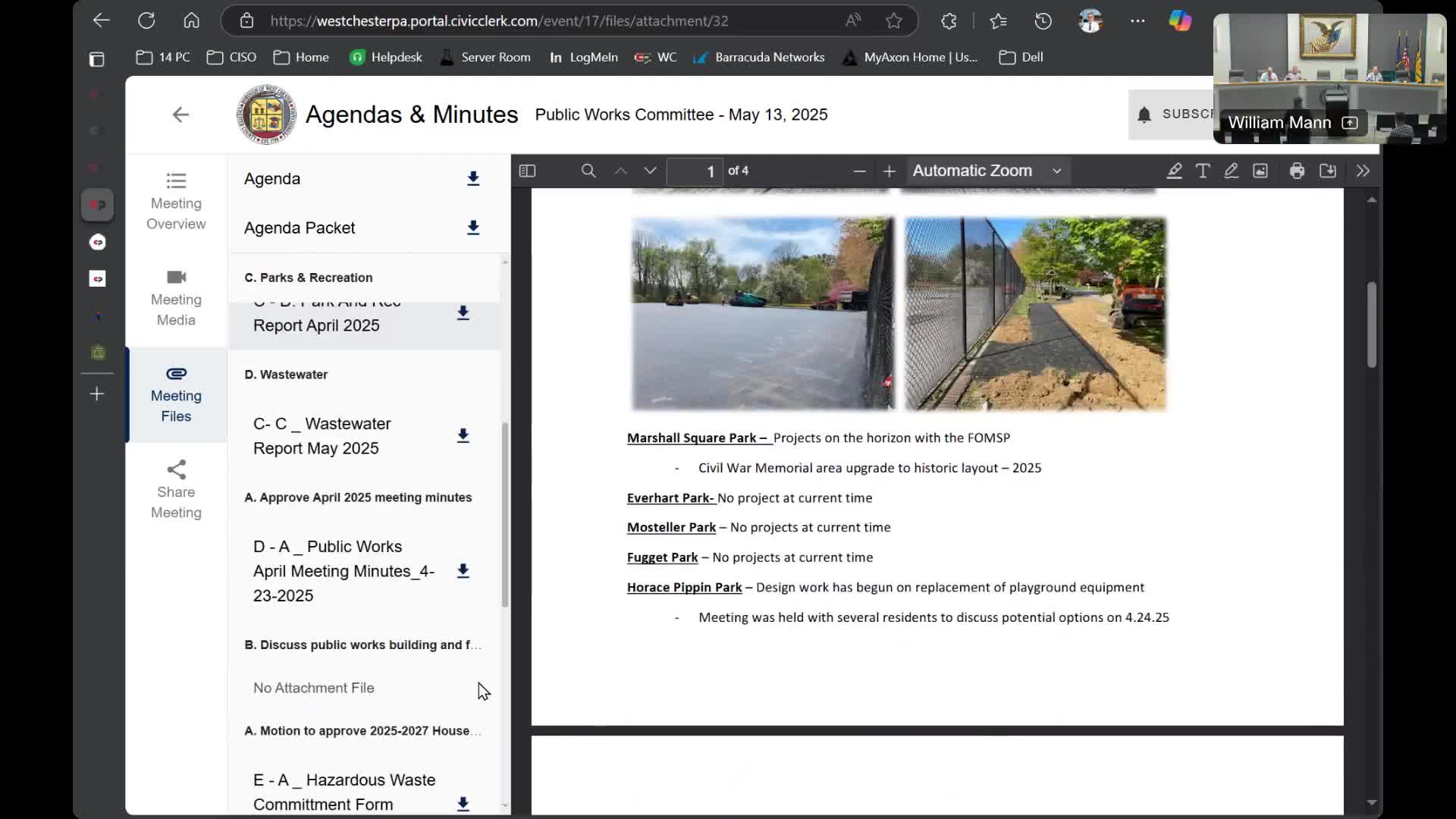The width and height of the screenshot is (1456, 819).
Task: Open Meeting Media tab
Action: 176,298
